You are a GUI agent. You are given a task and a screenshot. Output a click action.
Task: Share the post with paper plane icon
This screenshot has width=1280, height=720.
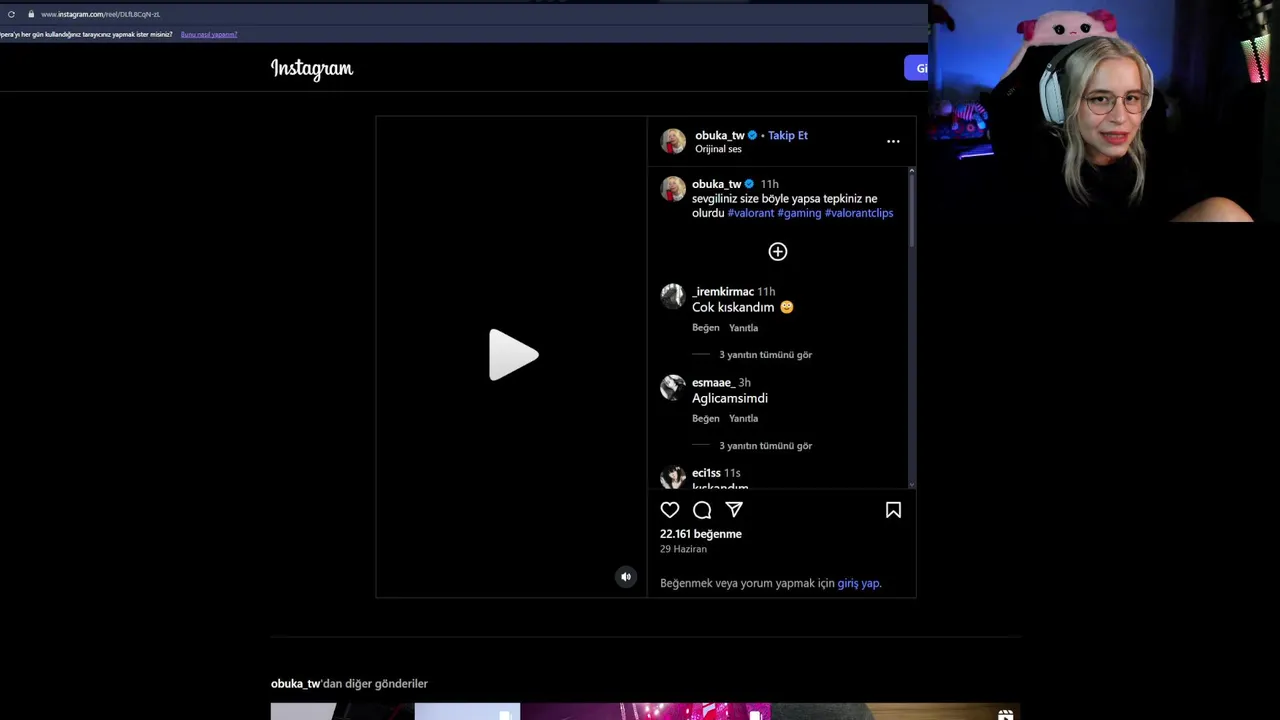tap(734, 510)
